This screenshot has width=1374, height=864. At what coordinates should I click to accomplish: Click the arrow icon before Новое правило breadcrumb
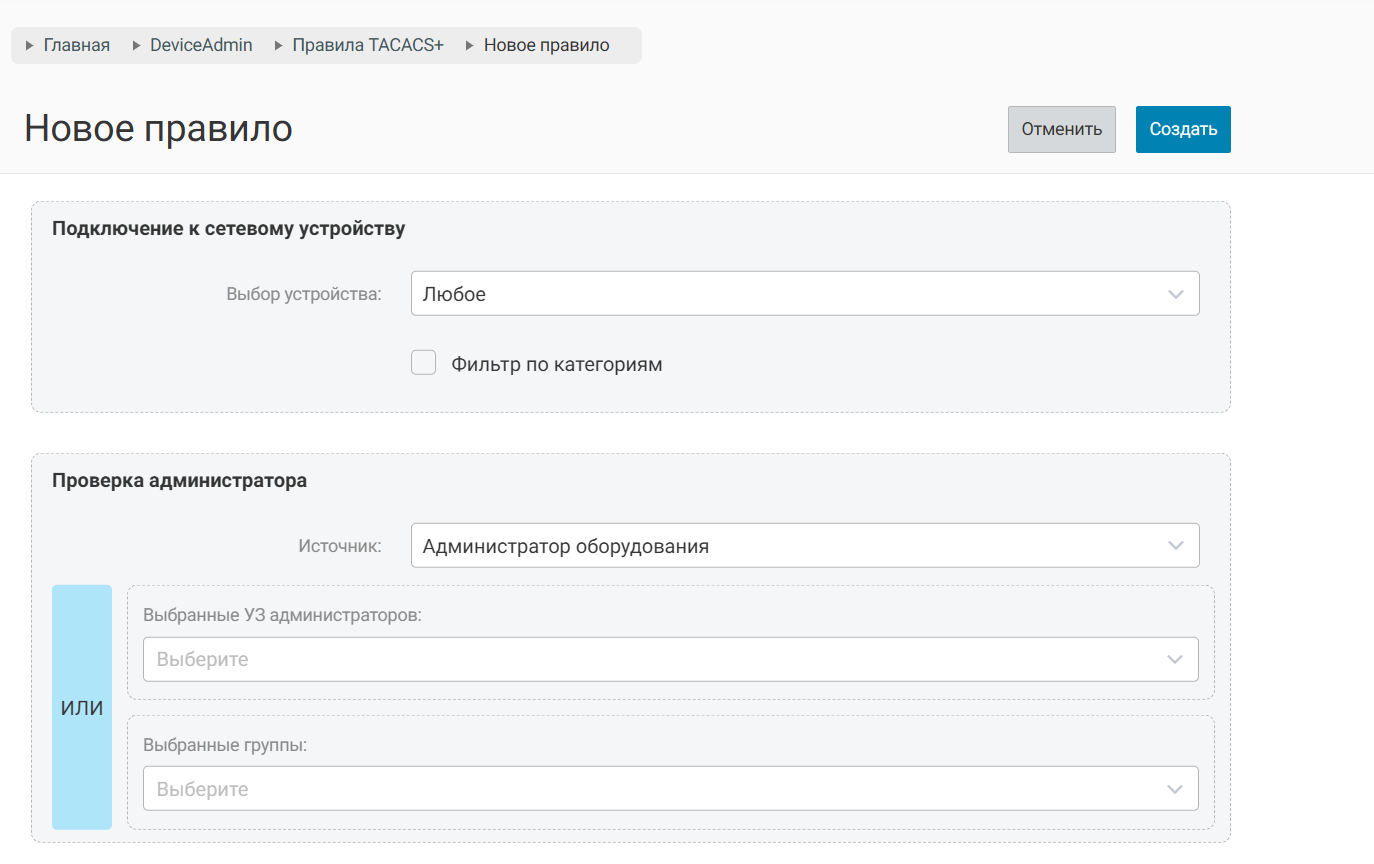pyautogui.click(x=470, y=46)
